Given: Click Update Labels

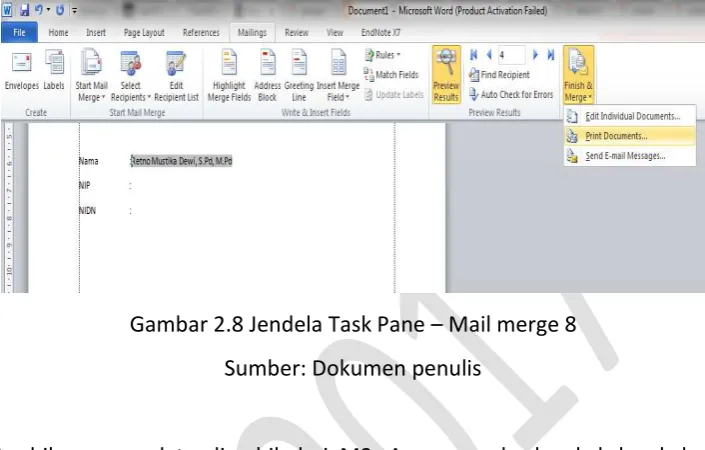Looking at the screenshot, I should (x=394, y=94).
